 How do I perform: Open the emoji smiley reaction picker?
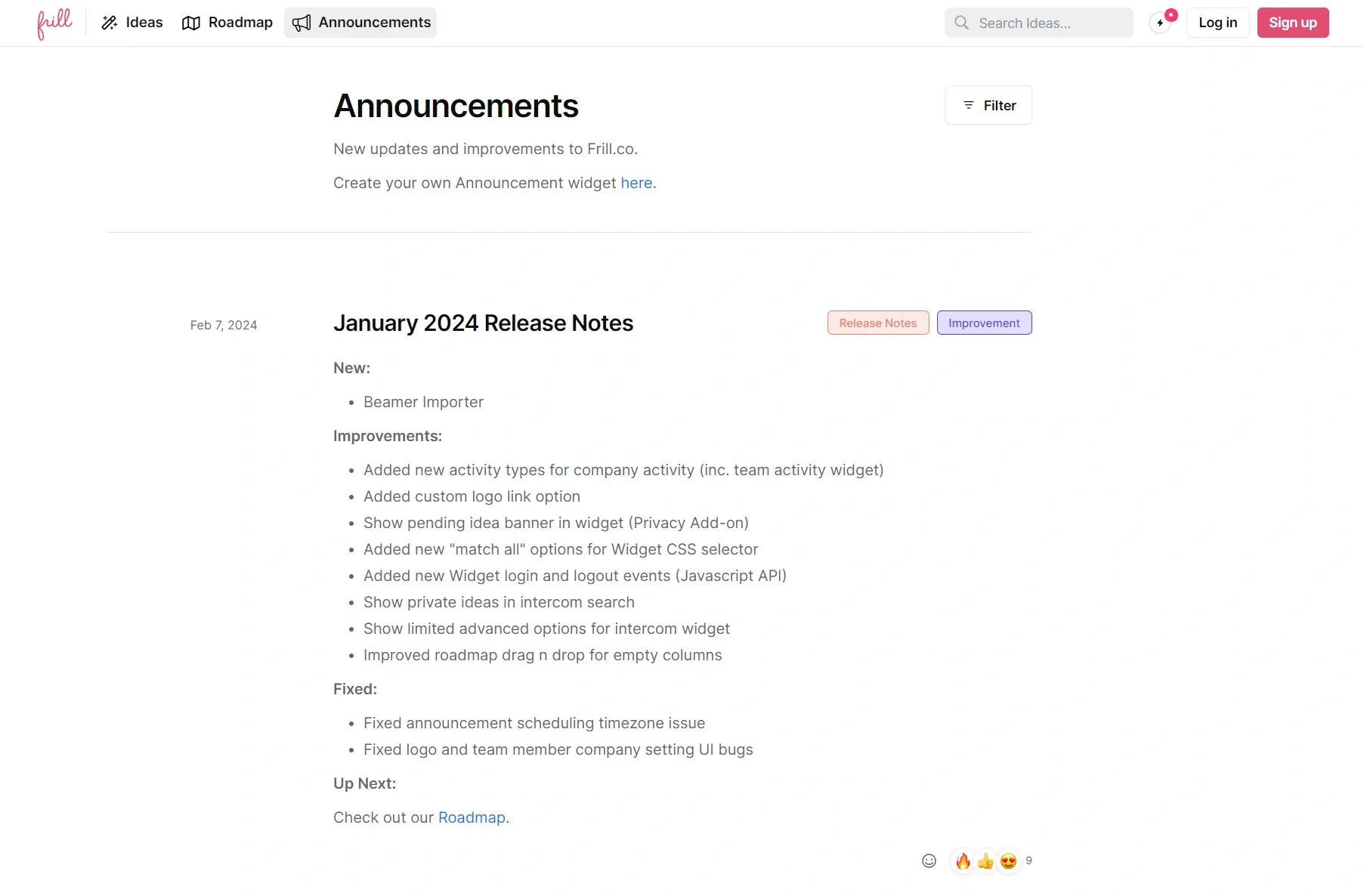[x=929, y=860]
